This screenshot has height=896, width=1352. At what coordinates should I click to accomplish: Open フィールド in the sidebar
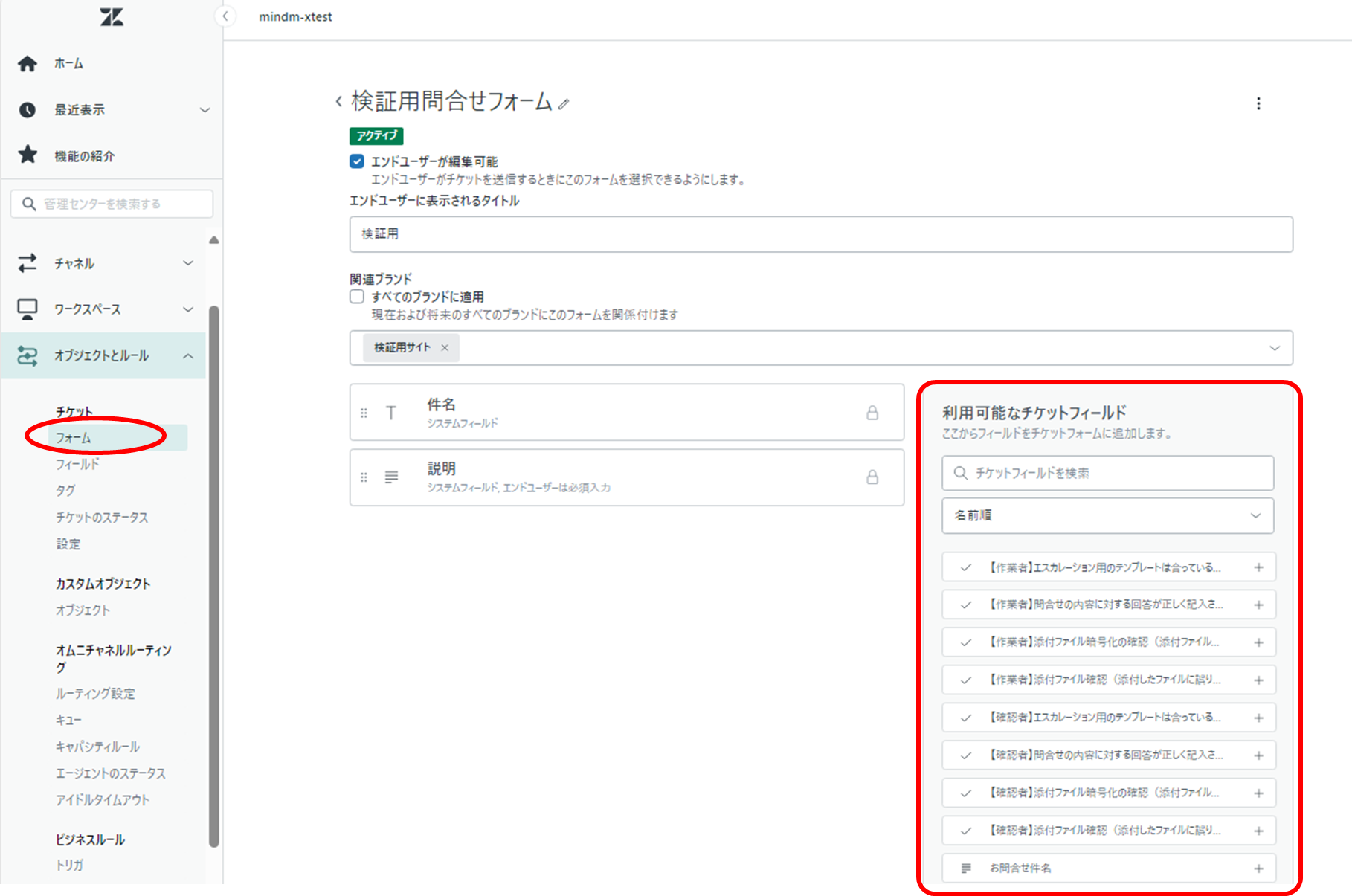point(77,464)
